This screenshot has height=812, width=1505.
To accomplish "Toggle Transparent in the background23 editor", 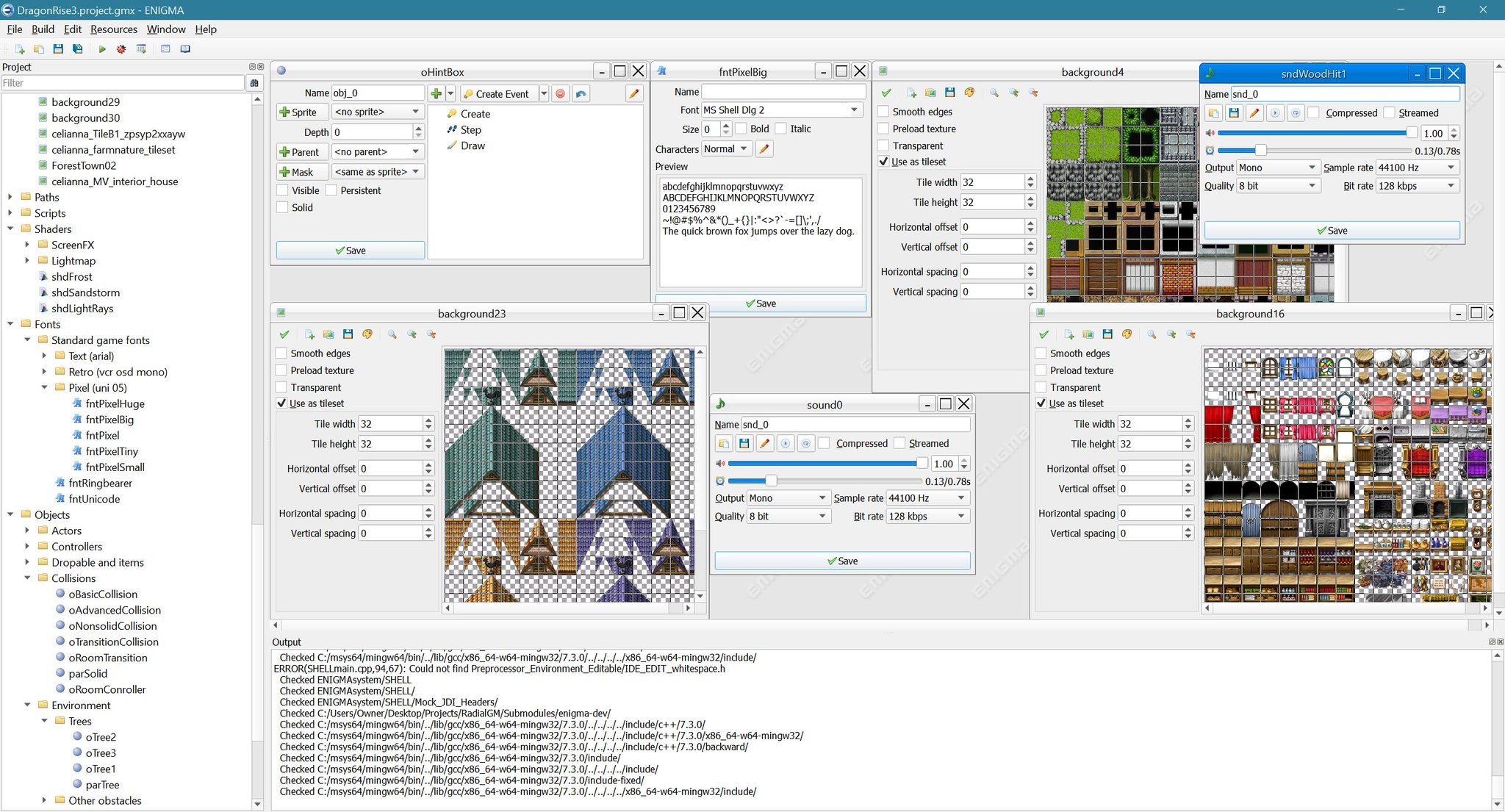I will pyautogui.click(x=281, y=387).
